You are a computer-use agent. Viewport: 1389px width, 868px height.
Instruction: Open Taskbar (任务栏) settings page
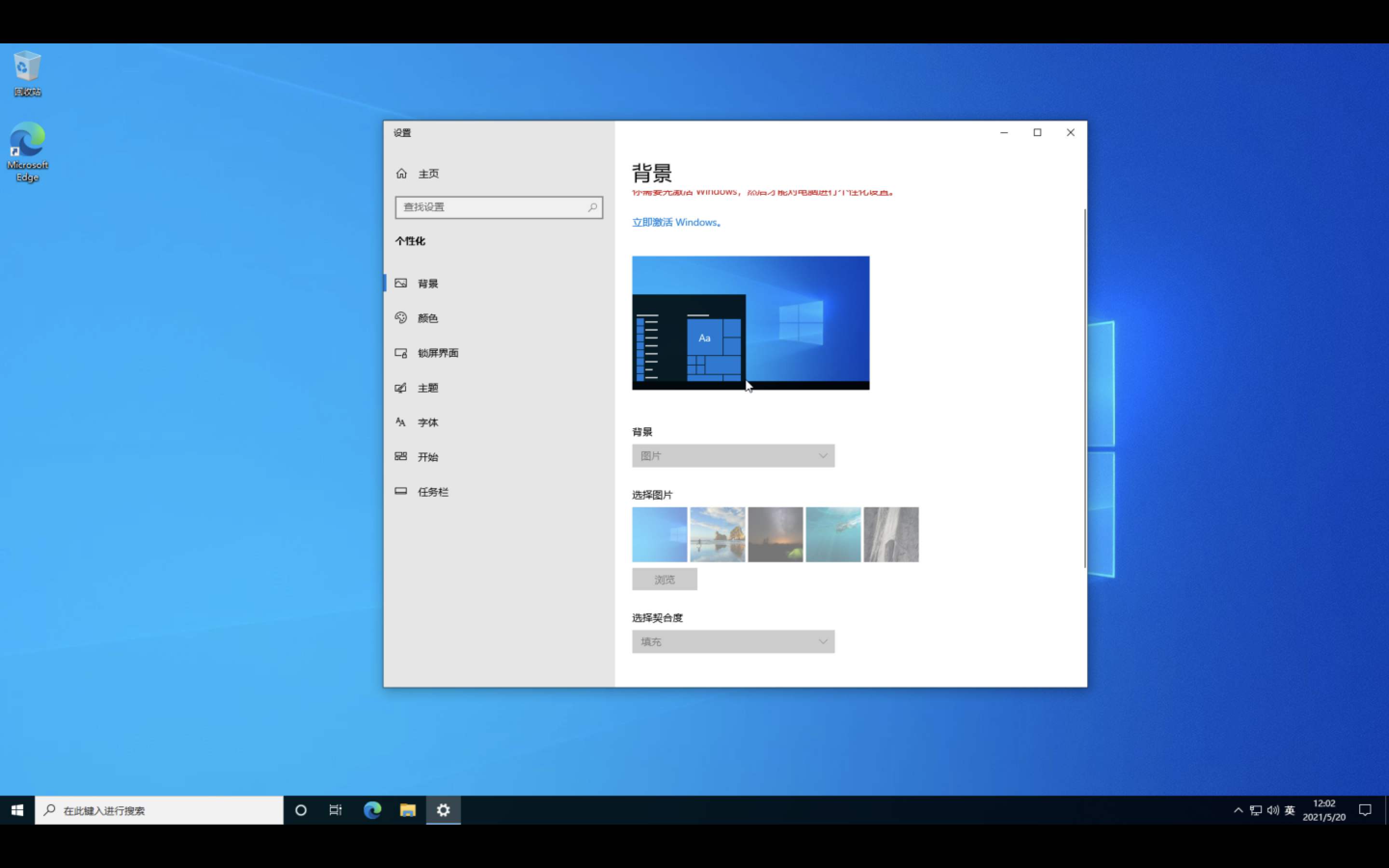click(x=432, y=492)
